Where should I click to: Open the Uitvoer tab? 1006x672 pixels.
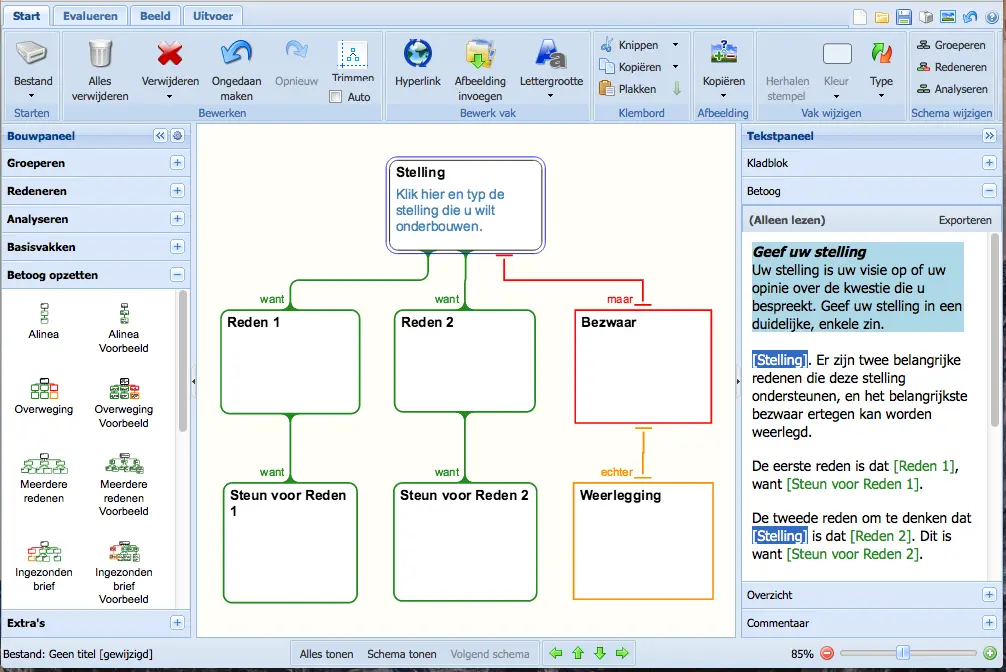pyautogui.click(x=213, y=16)
